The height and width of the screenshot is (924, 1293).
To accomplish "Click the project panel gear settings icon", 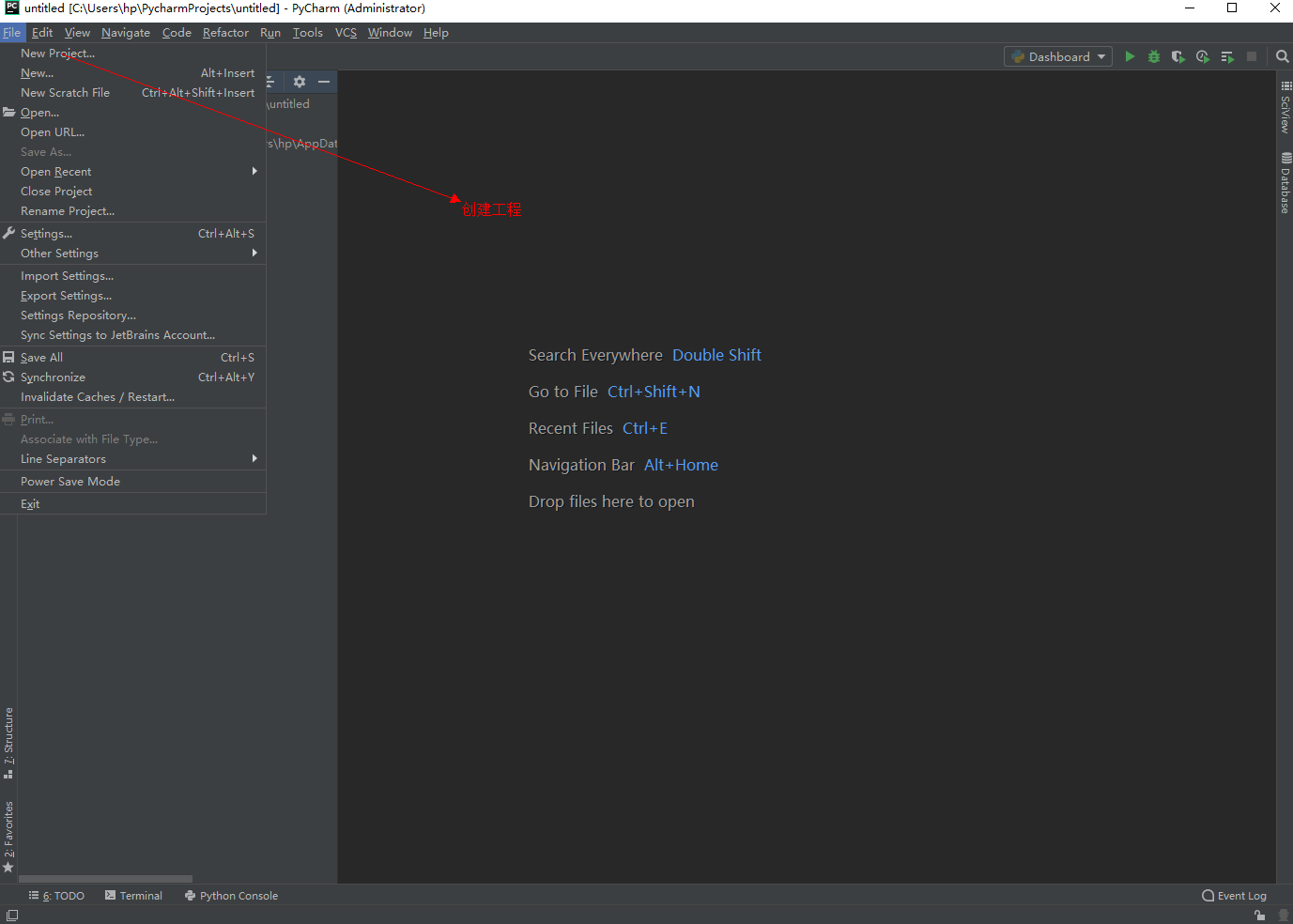I will pos(300,82).
